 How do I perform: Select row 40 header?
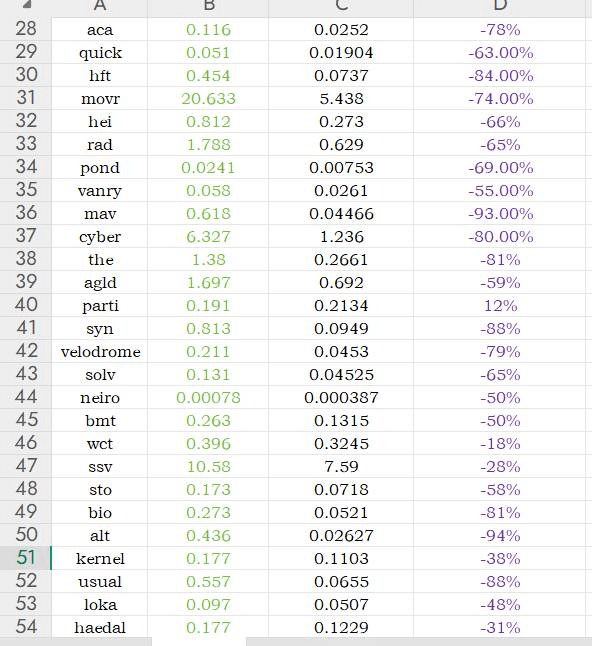(x=26, y=305)
